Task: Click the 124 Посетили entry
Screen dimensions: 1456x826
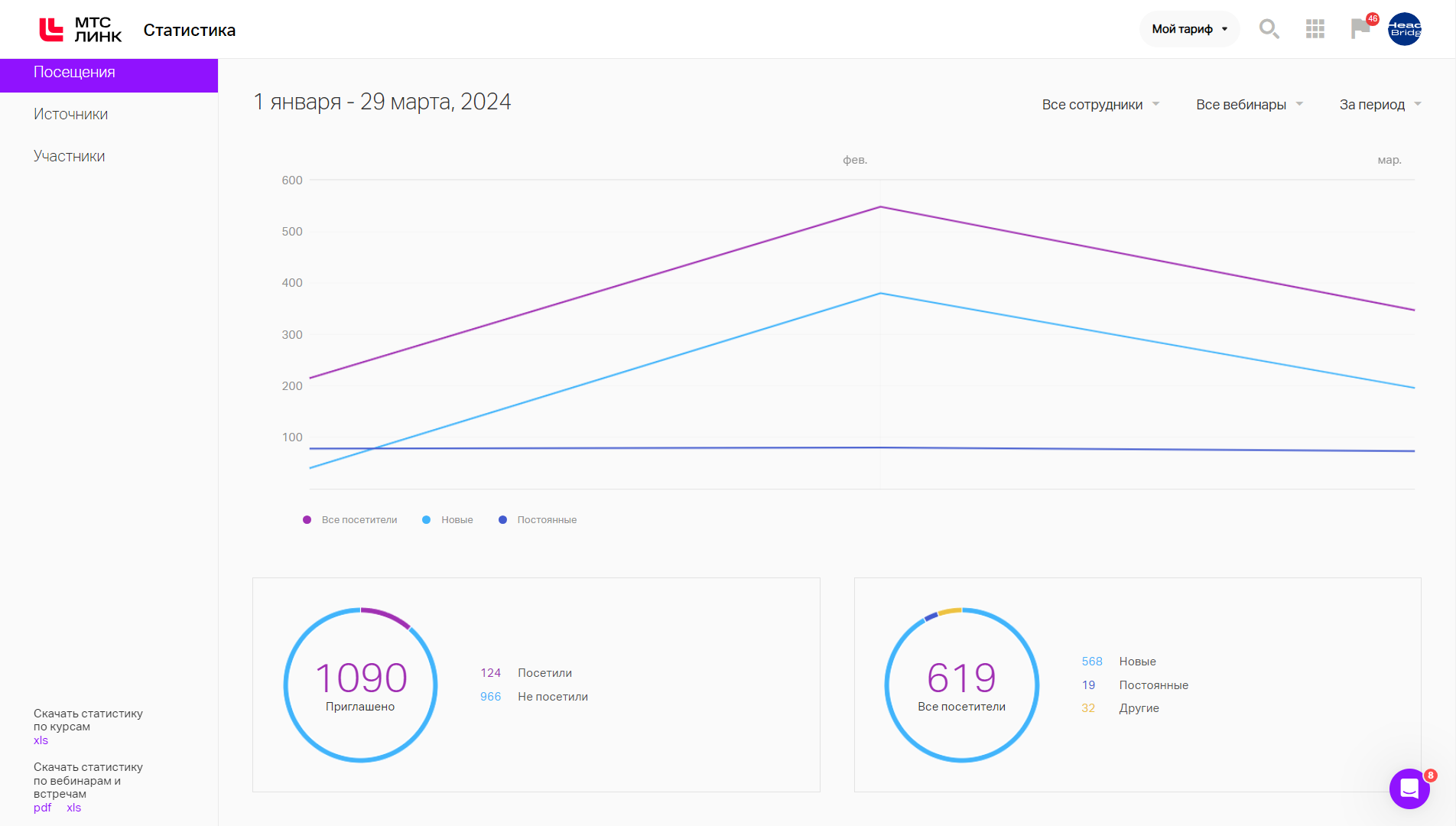Action: [526, 673]
